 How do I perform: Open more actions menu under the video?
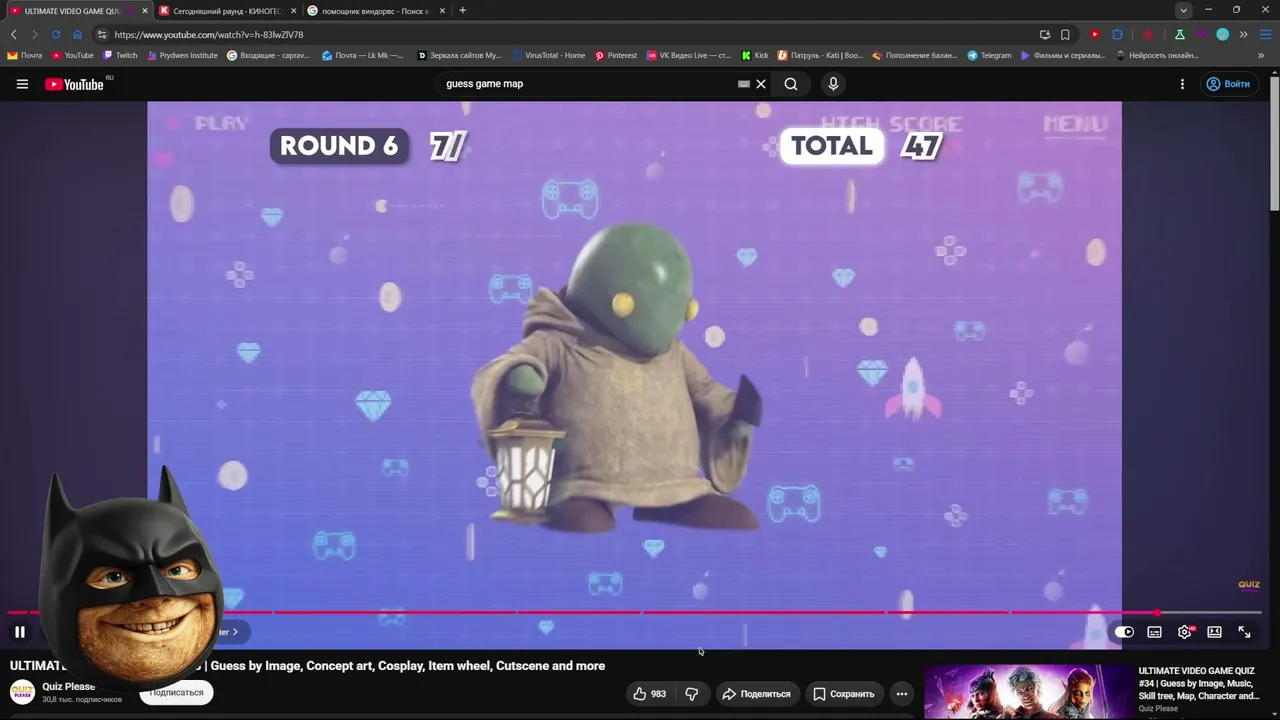tap(901, 694)
